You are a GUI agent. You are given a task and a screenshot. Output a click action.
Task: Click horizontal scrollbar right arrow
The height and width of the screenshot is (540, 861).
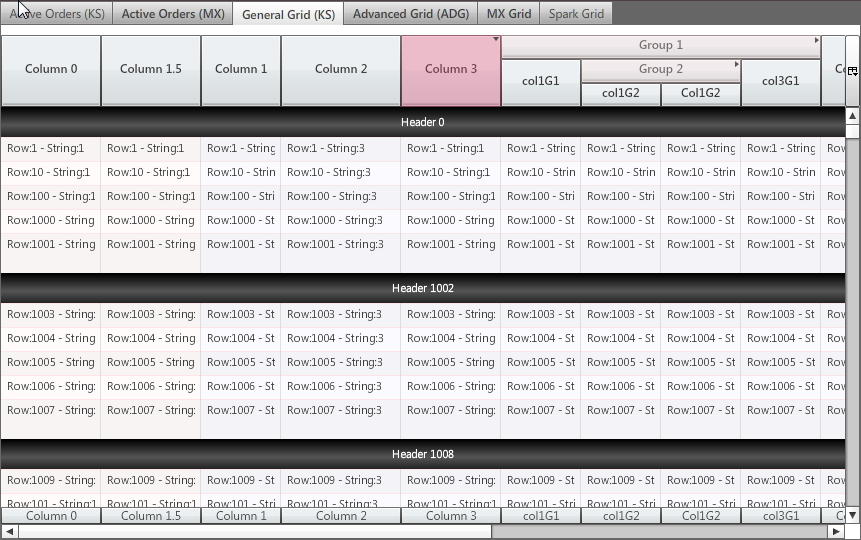click(x=836, y=531)
